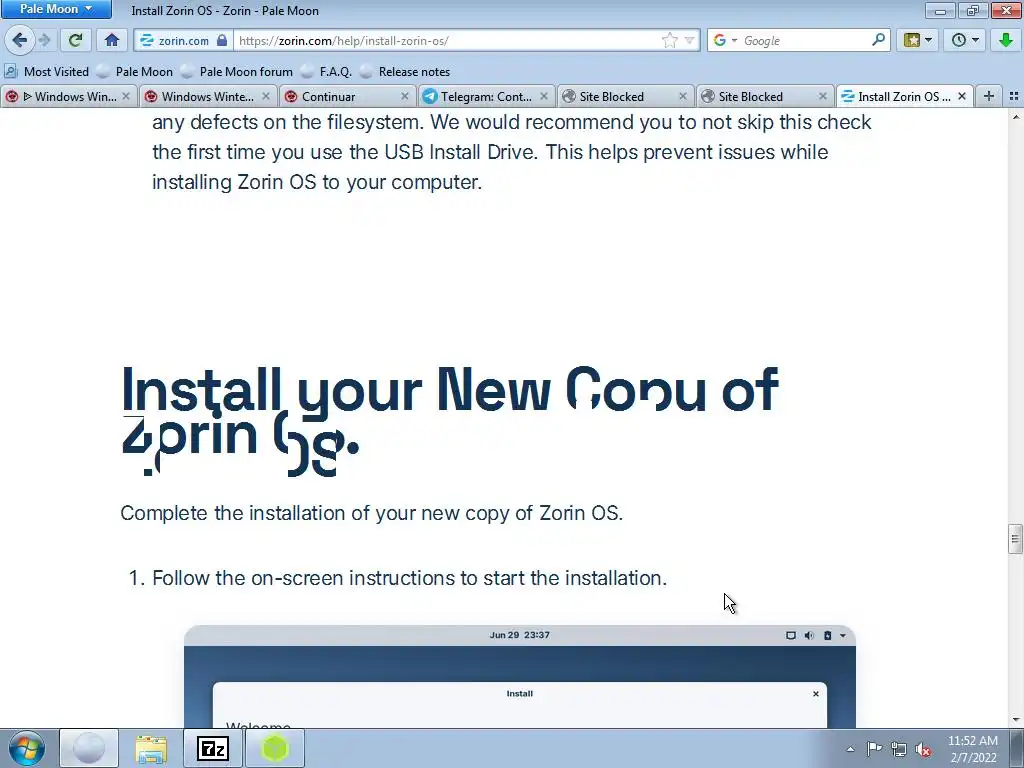Switch to the second Site Blocked tab
Viewport: 1024px width, 768px height.
click(x=765, y=97)
